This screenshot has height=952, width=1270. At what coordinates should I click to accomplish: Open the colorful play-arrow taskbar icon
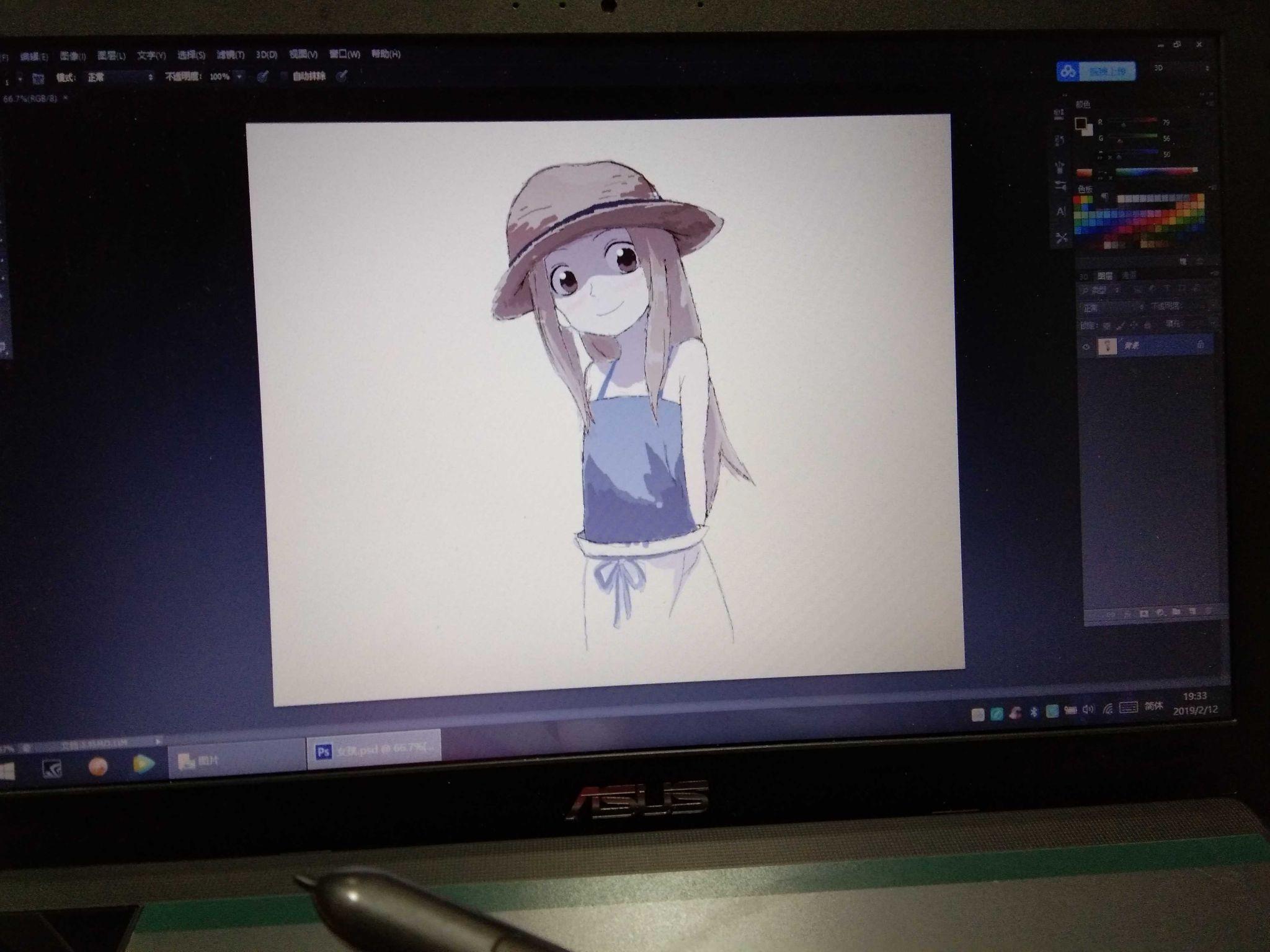coord(144,765)
